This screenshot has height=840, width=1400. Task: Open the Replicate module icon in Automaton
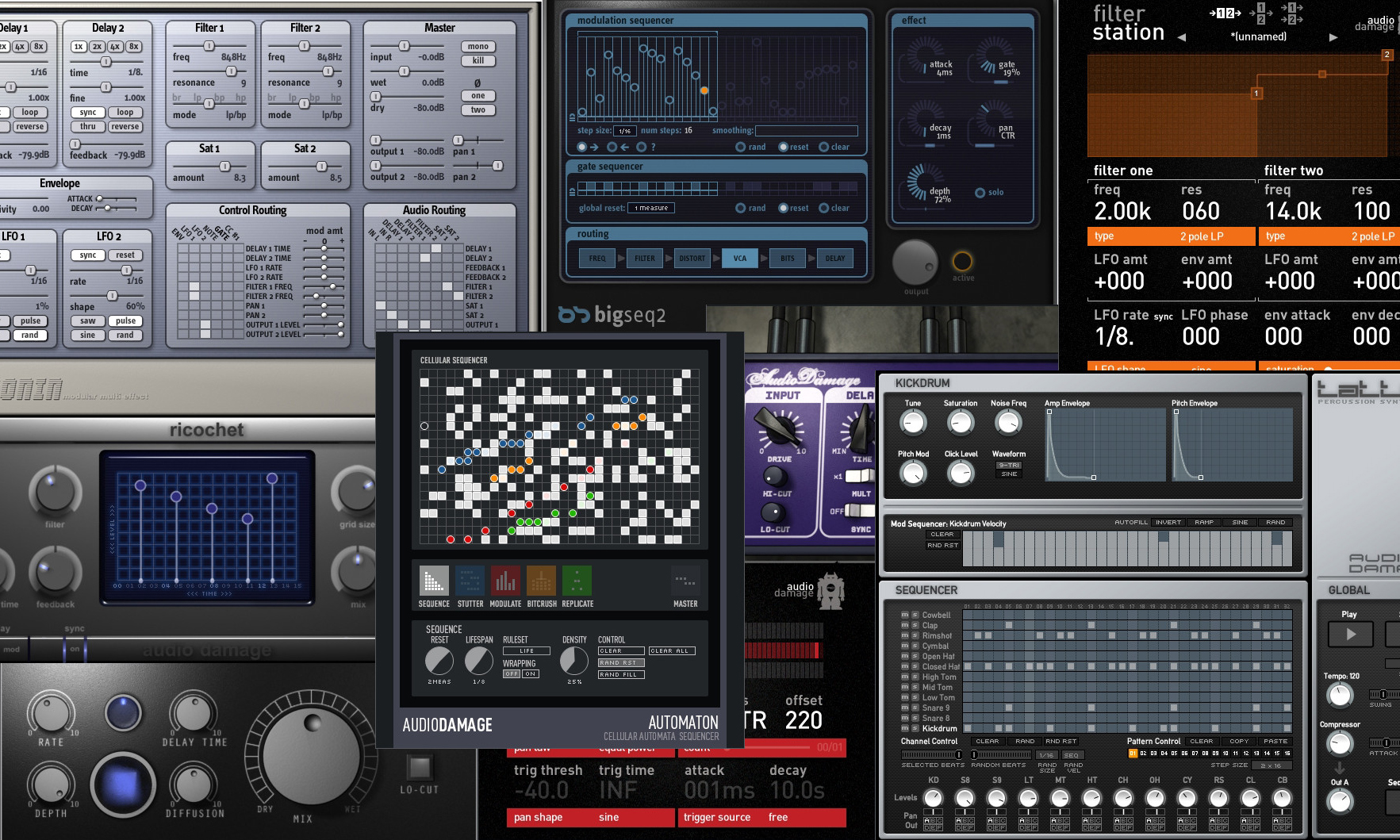(x=577, y=581)
